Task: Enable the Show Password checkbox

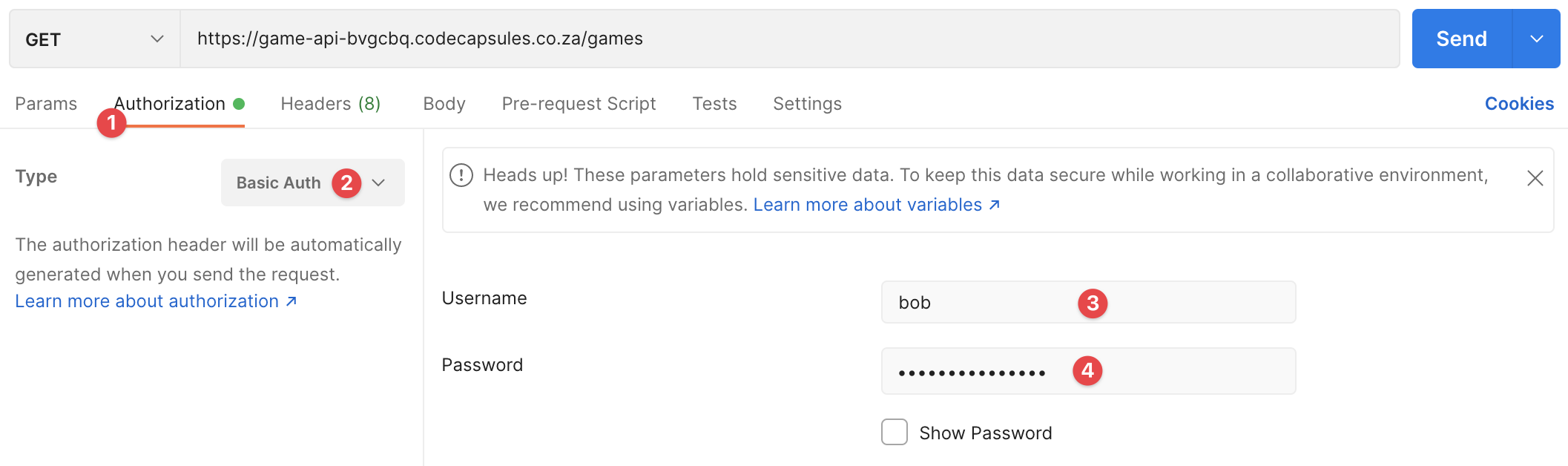Action: click(895, 432)
